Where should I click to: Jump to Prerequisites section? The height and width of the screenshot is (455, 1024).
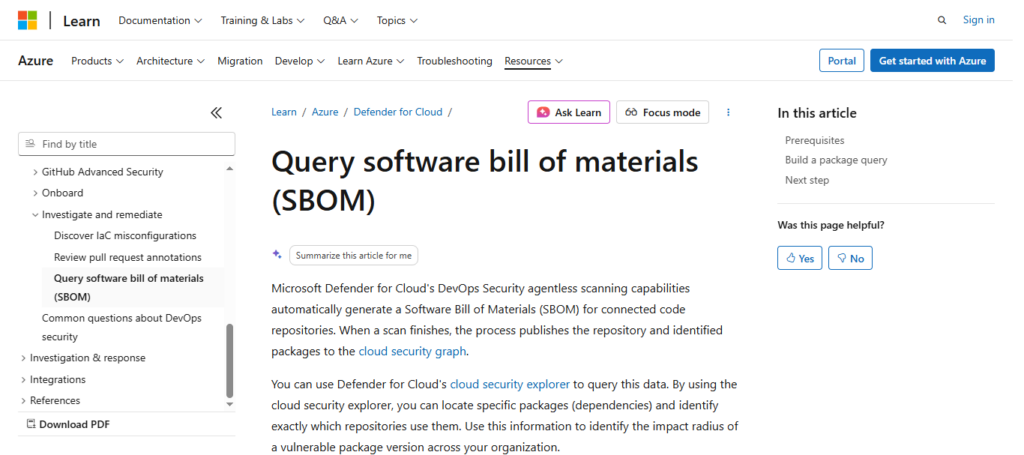point(814,140)
